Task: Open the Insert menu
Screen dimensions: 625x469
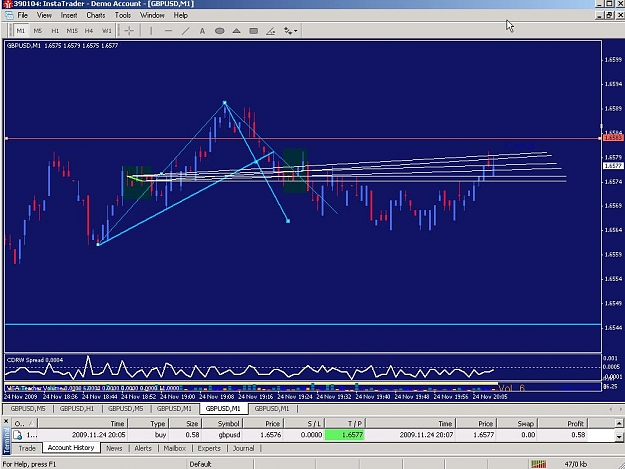Action: (69, 15)
